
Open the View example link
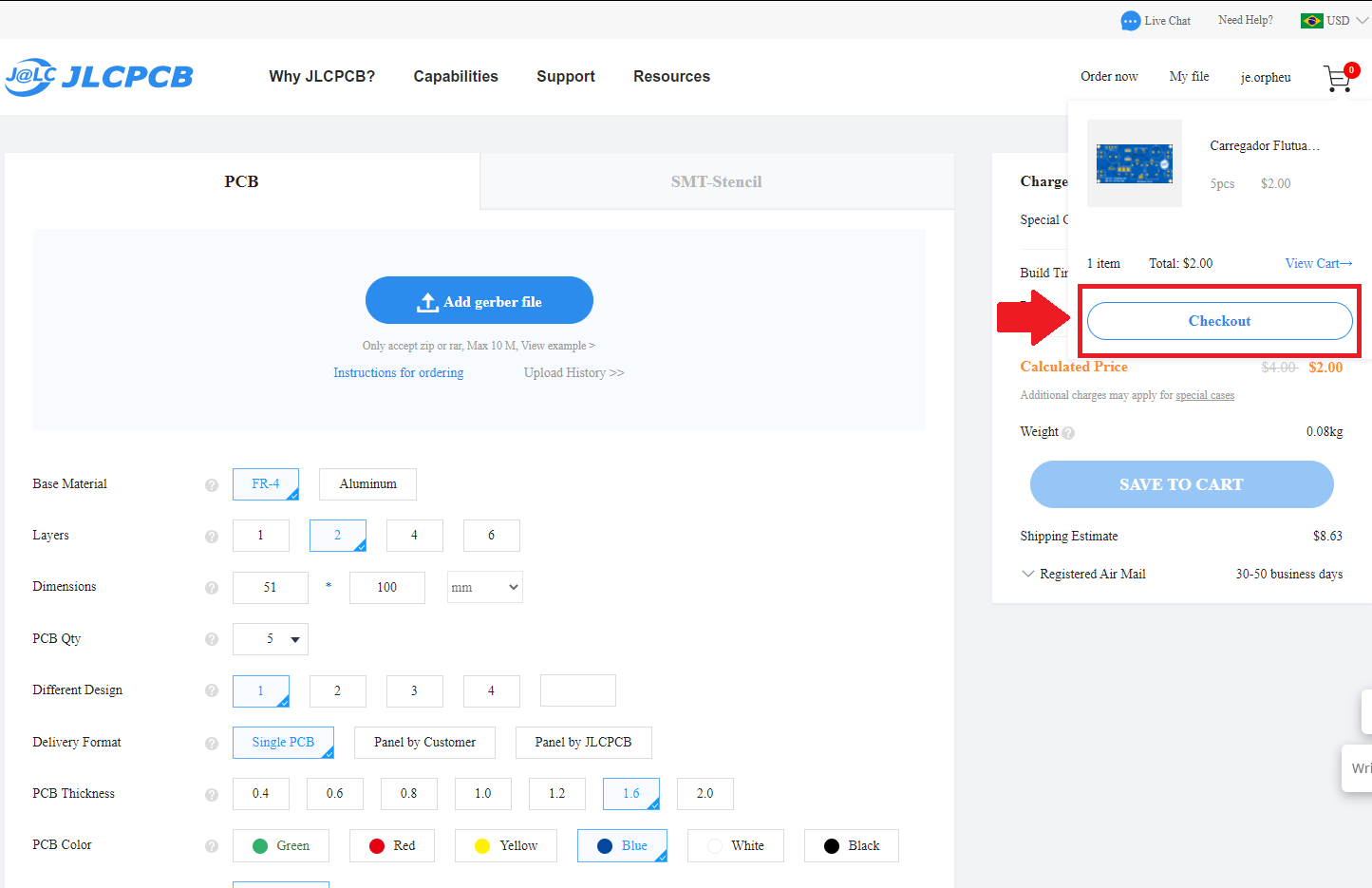point(557,346)
